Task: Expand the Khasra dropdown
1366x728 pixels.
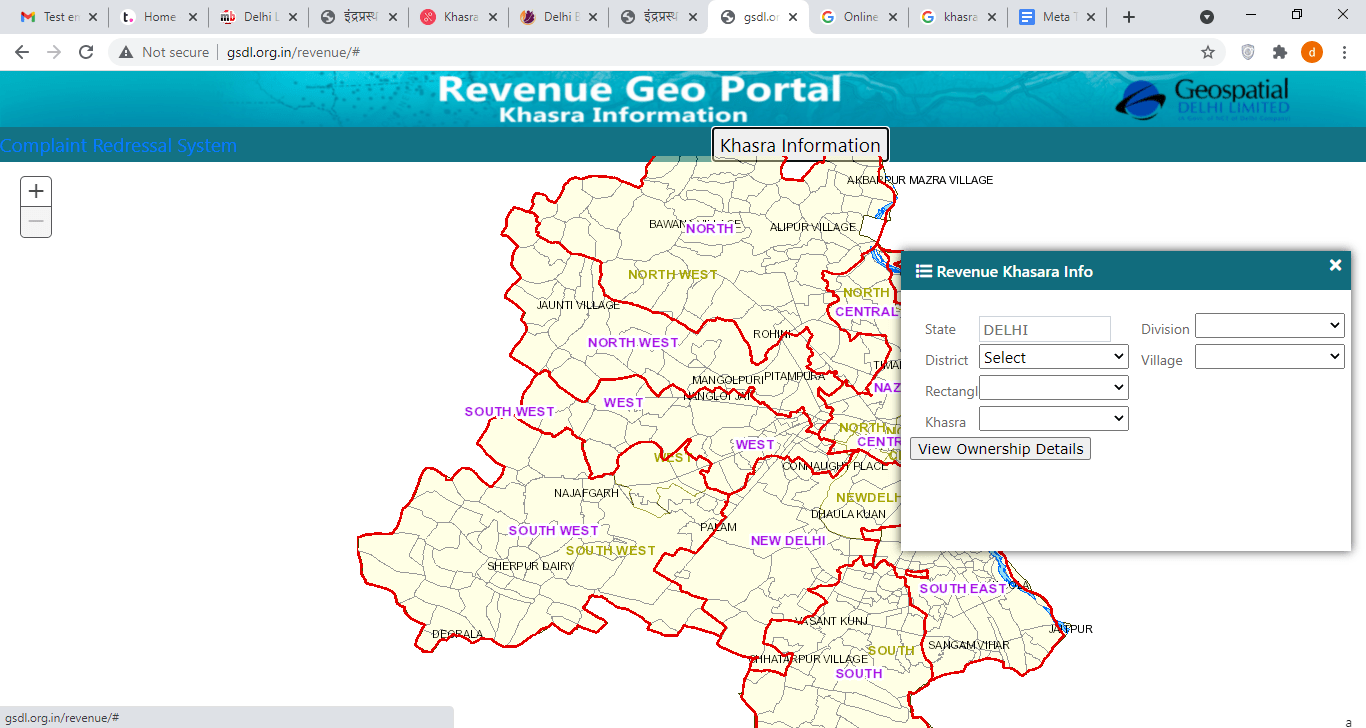Action: (x=1053, y=418)
